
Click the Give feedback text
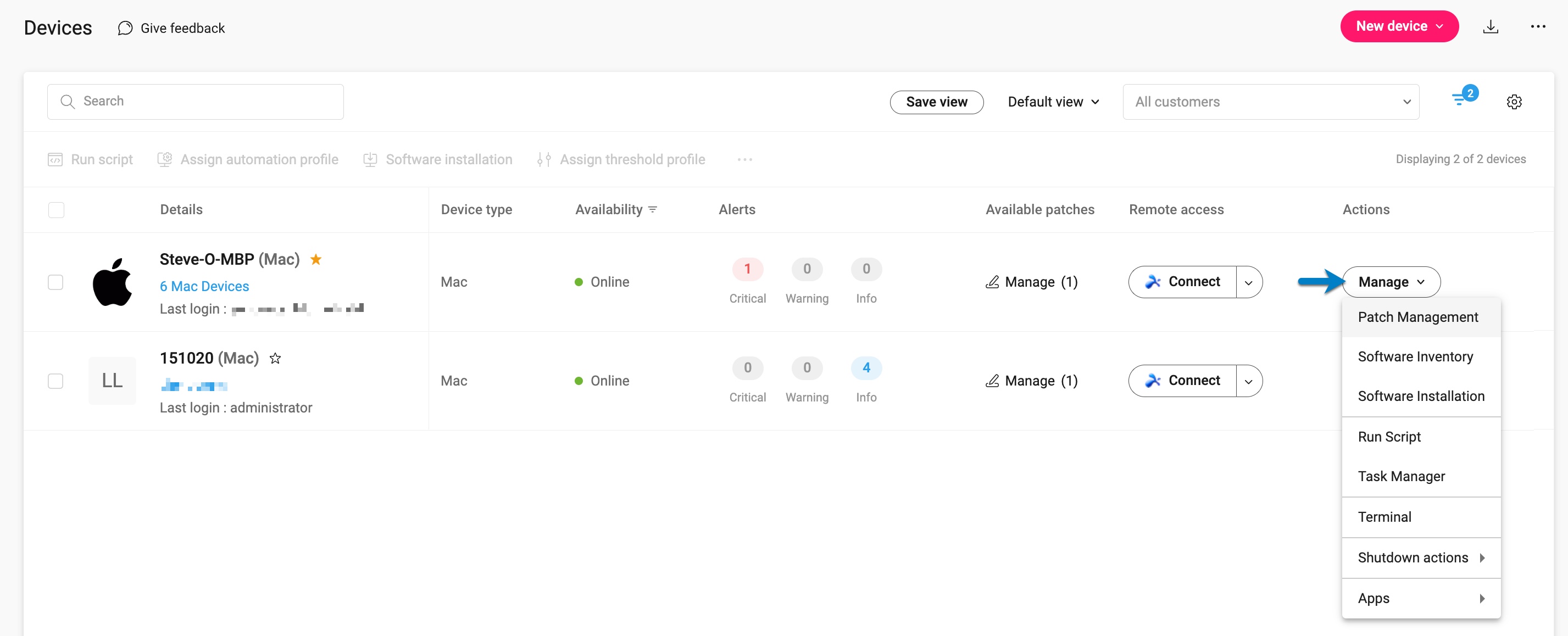(182, 28)
